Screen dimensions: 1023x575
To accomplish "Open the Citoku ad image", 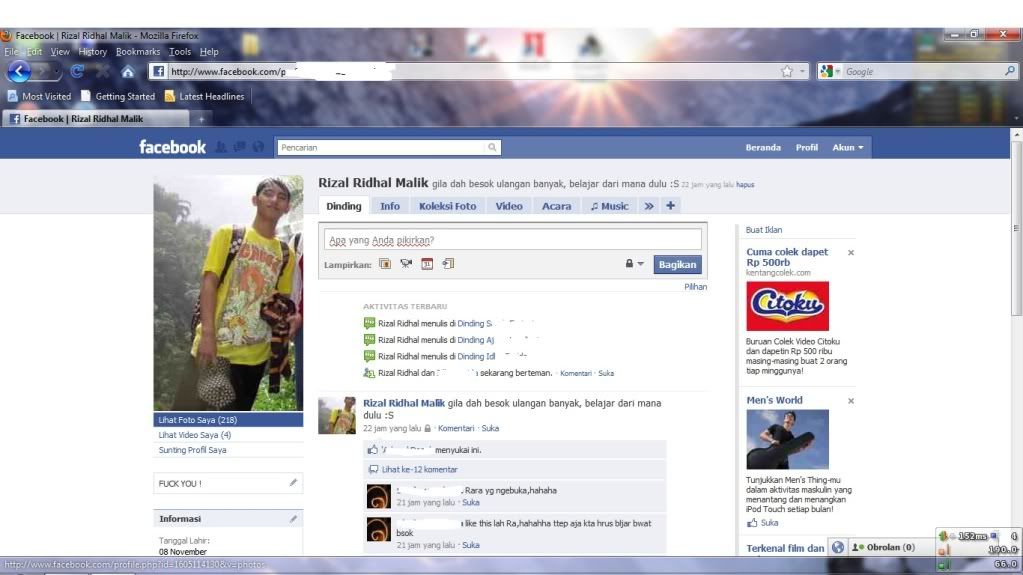I will [787, 306].
